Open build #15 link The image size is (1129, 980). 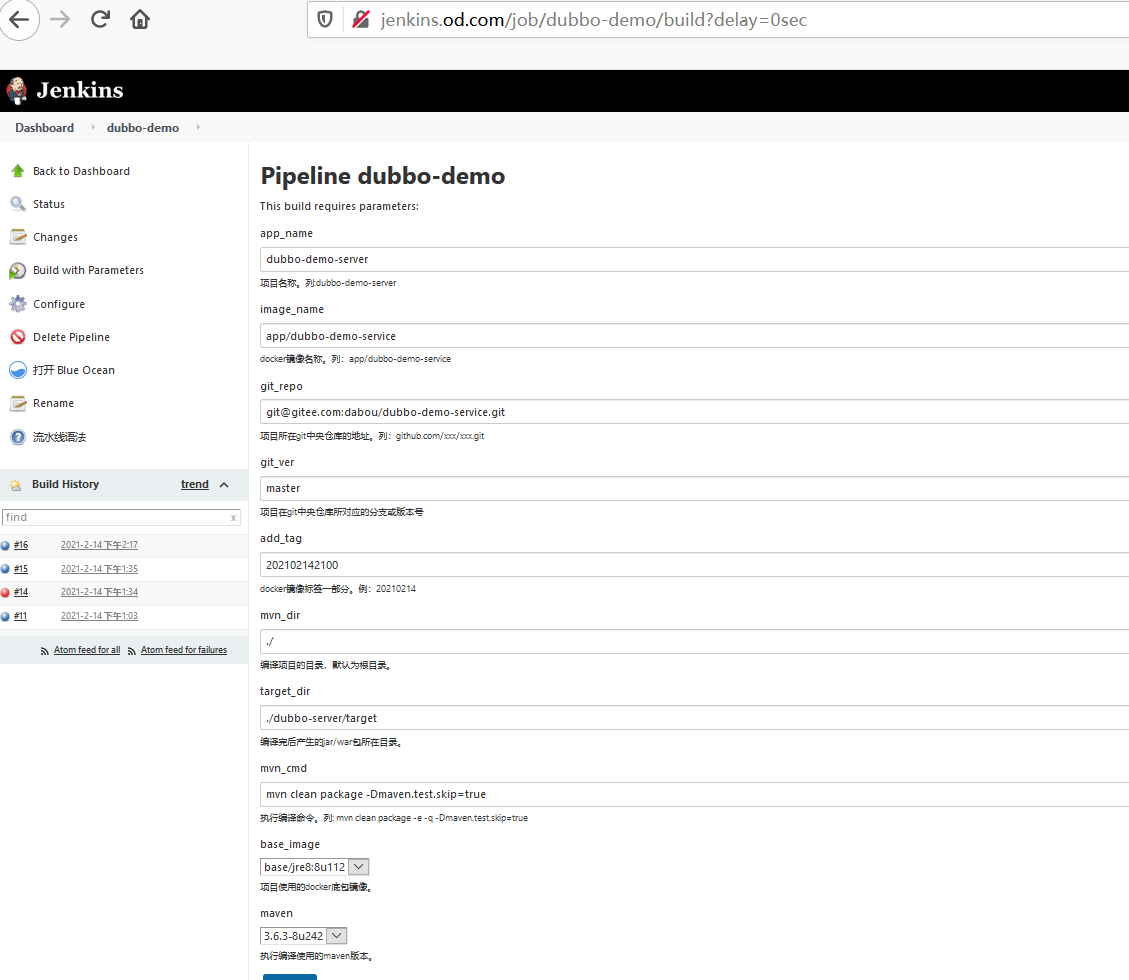coord(21,569)
